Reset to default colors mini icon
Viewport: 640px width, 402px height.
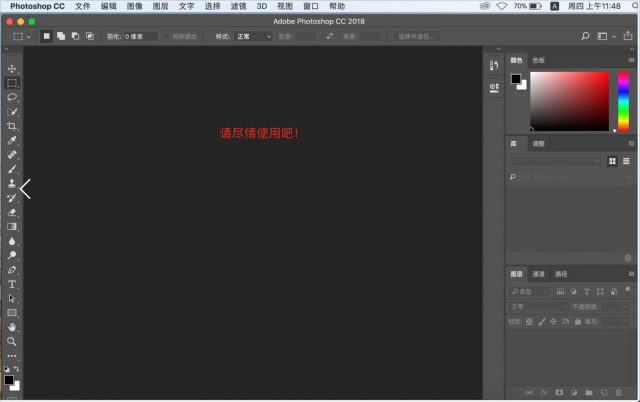(x=7, y=369)
